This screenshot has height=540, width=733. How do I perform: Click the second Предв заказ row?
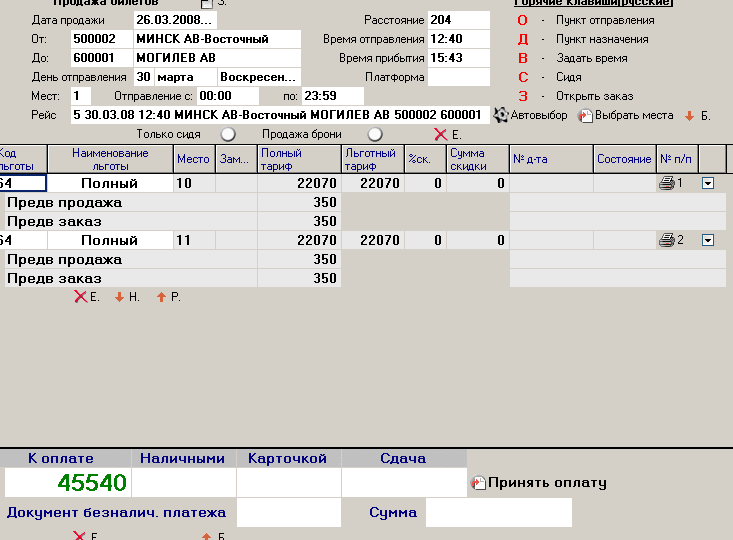tap(129, 278)
